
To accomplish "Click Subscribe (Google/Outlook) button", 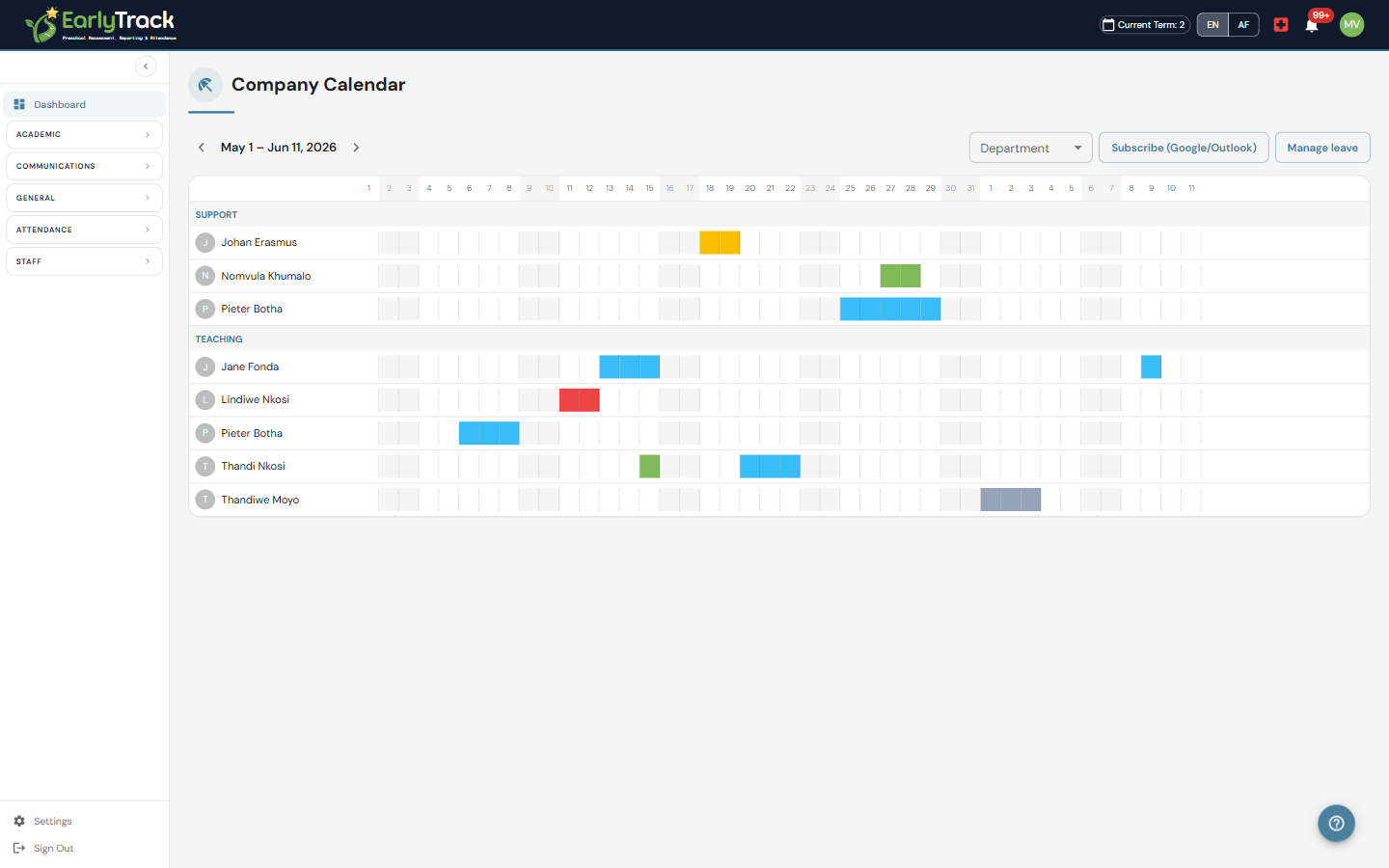I will [1184, 148].
